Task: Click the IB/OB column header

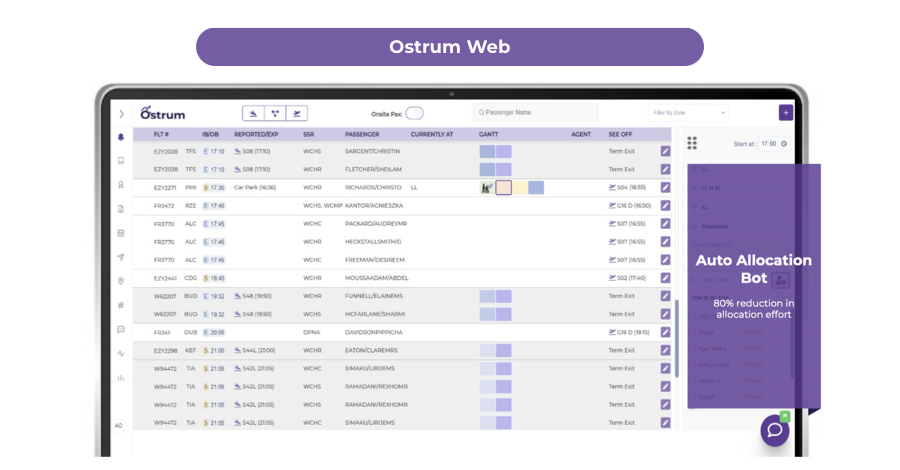Action: tap(210, 134)
